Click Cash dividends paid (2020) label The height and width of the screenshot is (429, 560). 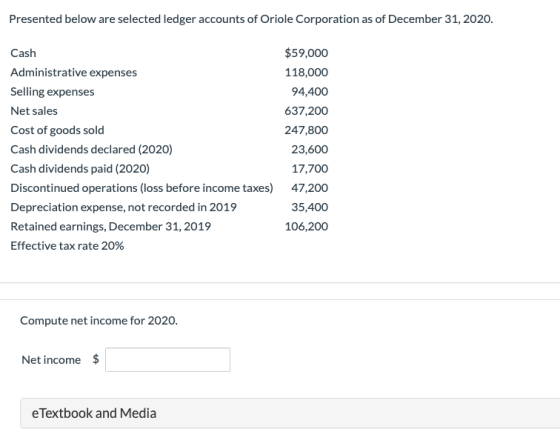point(80,169)
